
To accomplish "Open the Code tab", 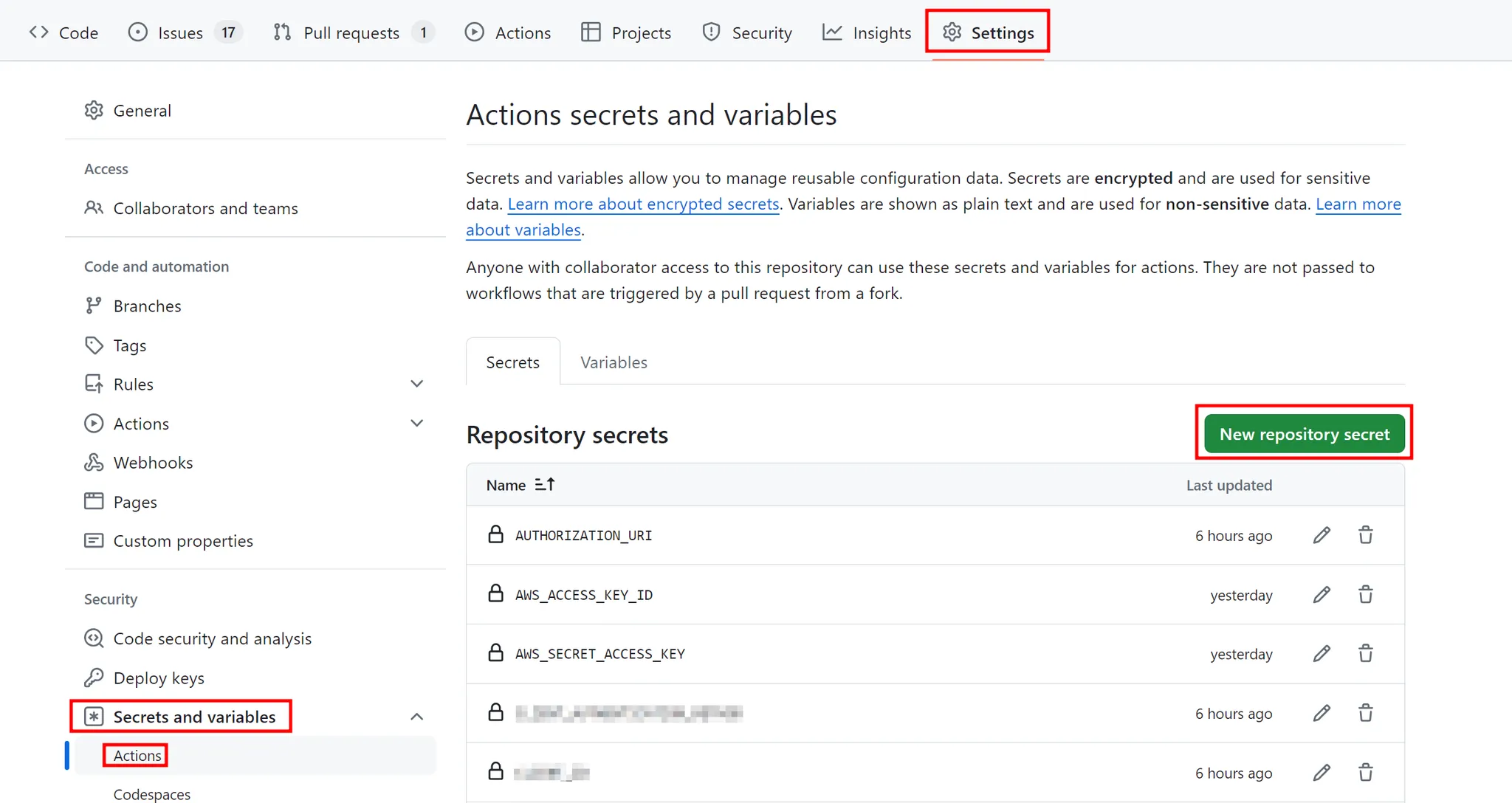I will (63, 32).
